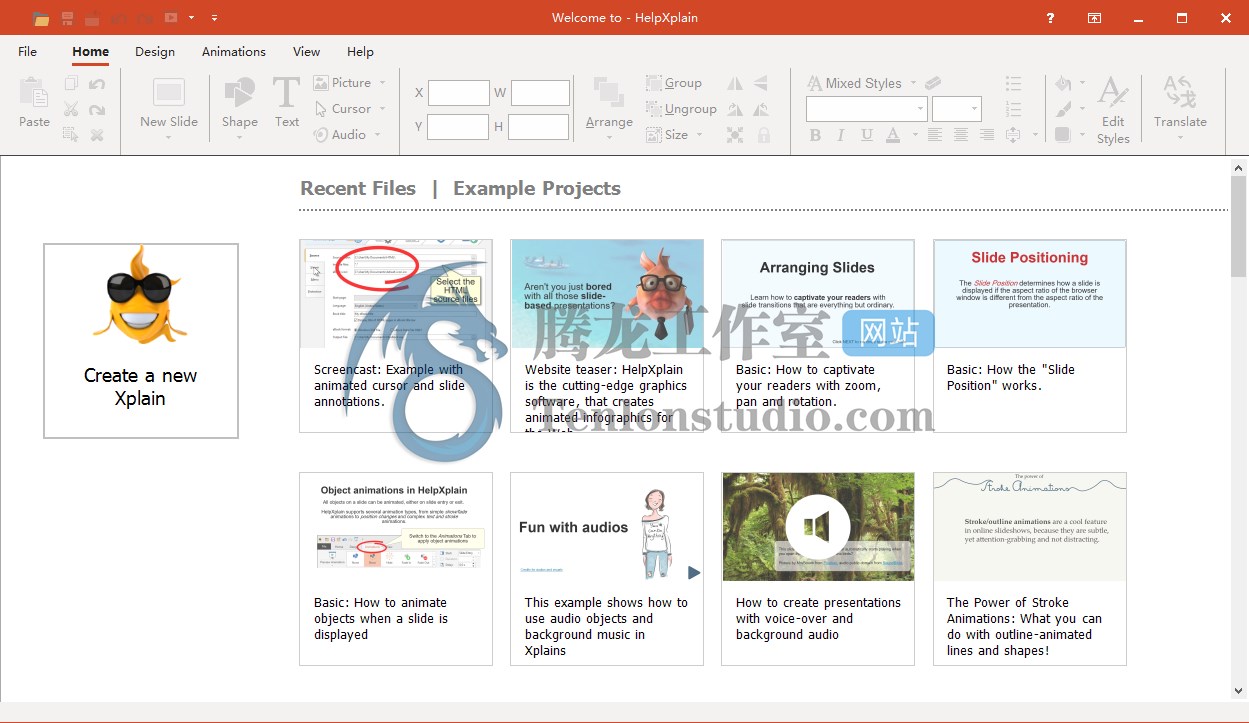Toggle Bold formatting
1249x723 pixels.
click(815, 135)
